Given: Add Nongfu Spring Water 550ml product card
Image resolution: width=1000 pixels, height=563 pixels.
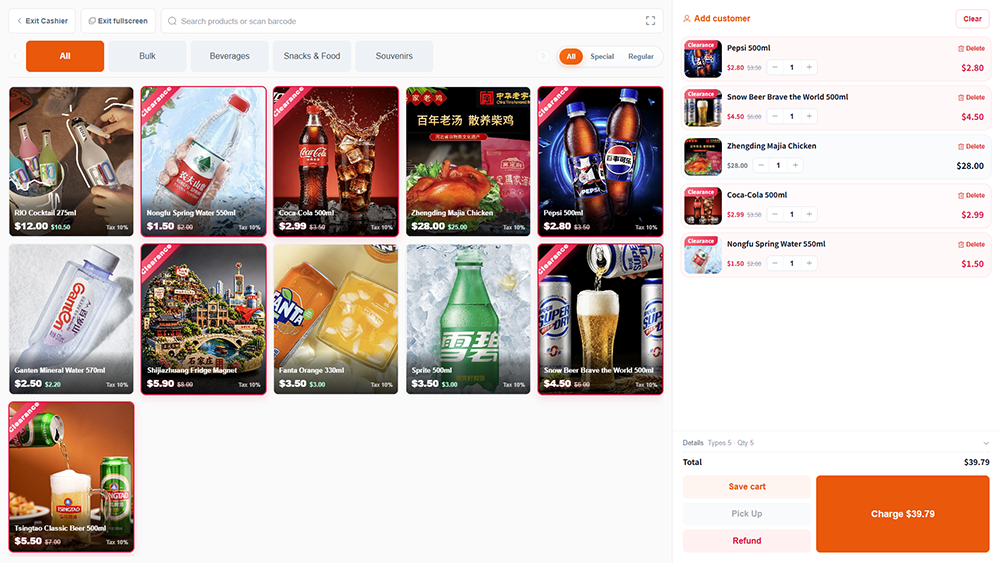Looking at the screenshot, I should coord(203,161).
